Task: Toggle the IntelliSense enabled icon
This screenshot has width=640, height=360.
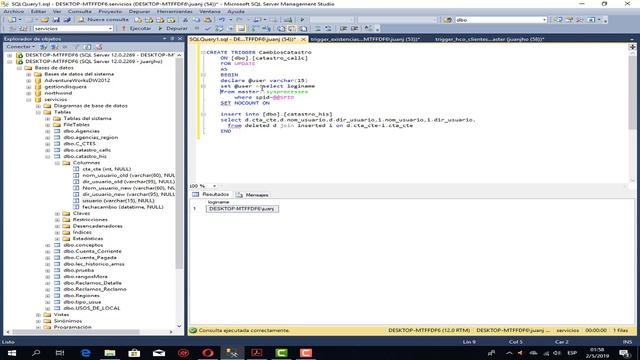Action: pos(241,29)
